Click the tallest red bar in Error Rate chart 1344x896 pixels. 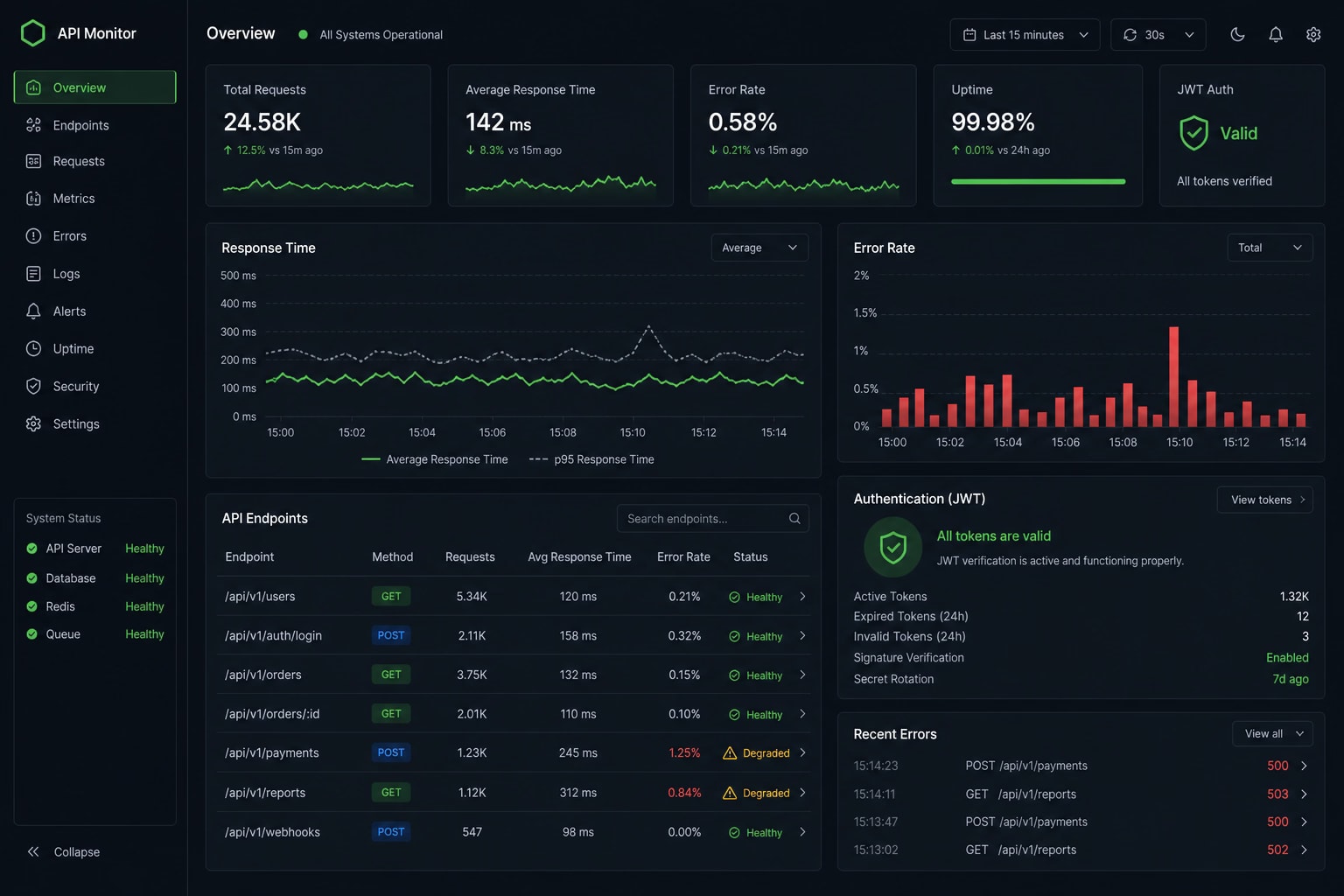(x=1174, y=376)
